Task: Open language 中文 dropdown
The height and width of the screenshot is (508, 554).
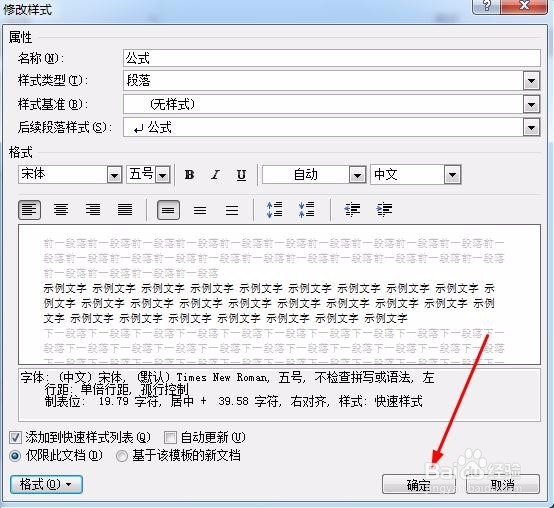Action: (x=453, y=175)
